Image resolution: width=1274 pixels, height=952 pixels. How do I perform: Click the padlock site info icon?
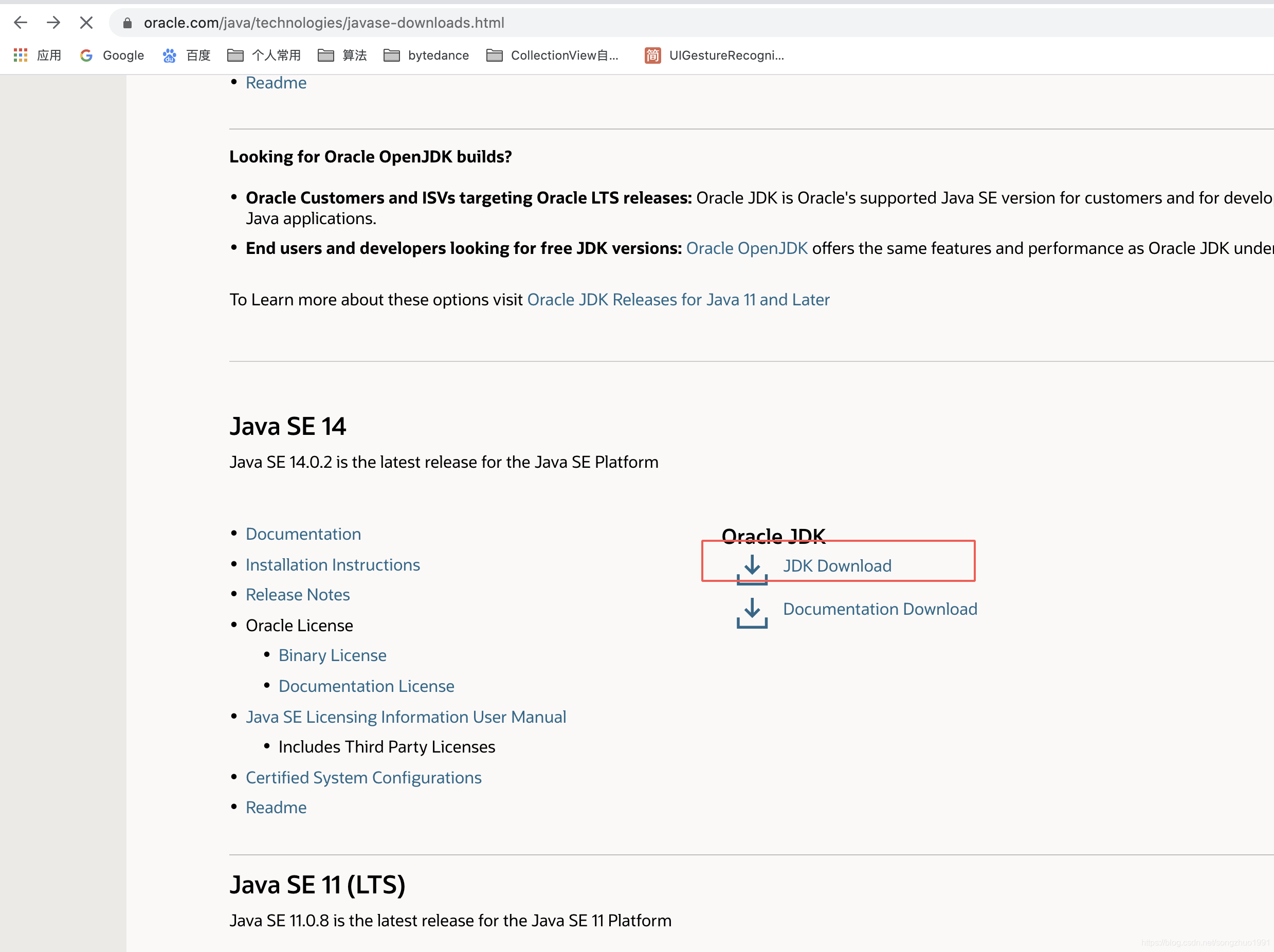tap(128, 23)
